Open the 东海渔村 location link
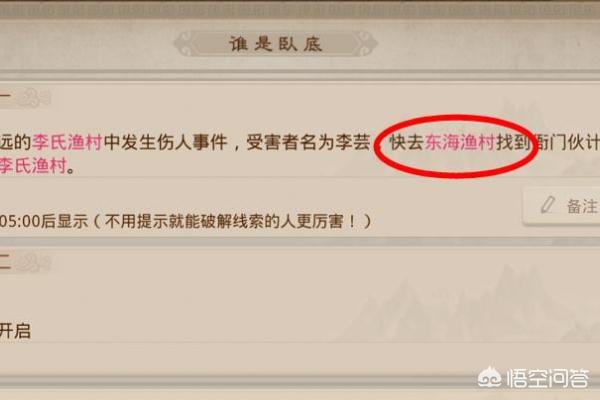The height and width of the screenshot is (400, 600). 460,143
